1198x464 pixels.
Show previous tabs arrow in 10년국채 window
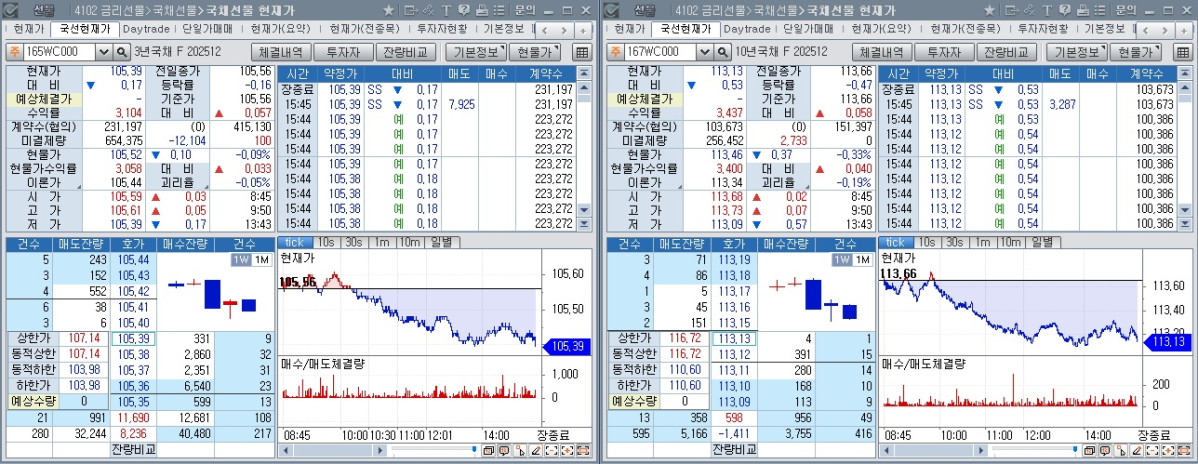point(1147,31)
